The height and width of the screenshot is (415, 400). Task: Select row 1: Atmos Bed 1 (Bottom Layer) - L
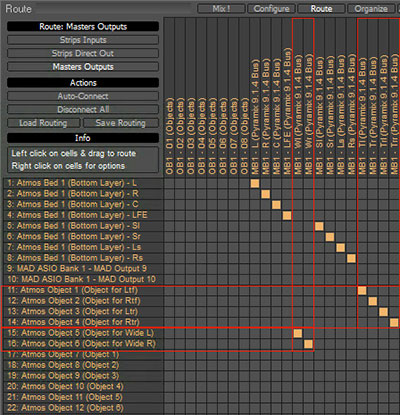click(84, 183)
